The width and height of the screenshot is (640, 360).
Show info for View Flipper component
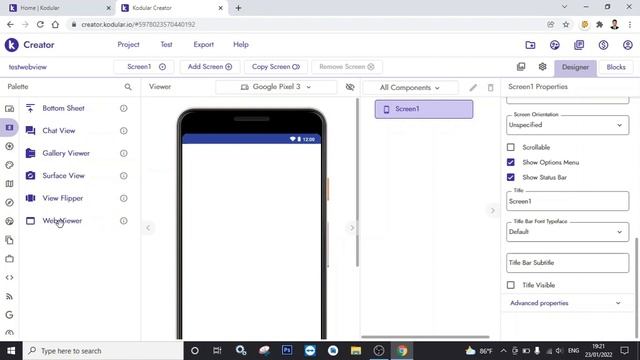(x=123, y=198)
